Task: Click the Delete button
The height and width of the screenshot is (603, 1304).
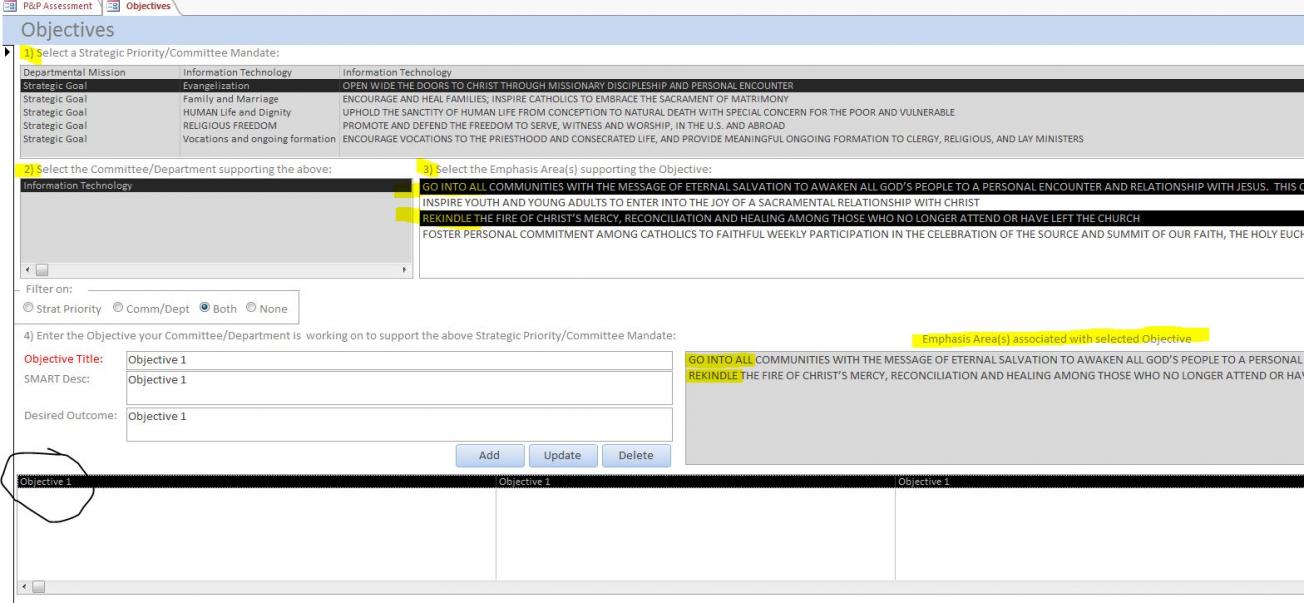Action: pos(636,455)
